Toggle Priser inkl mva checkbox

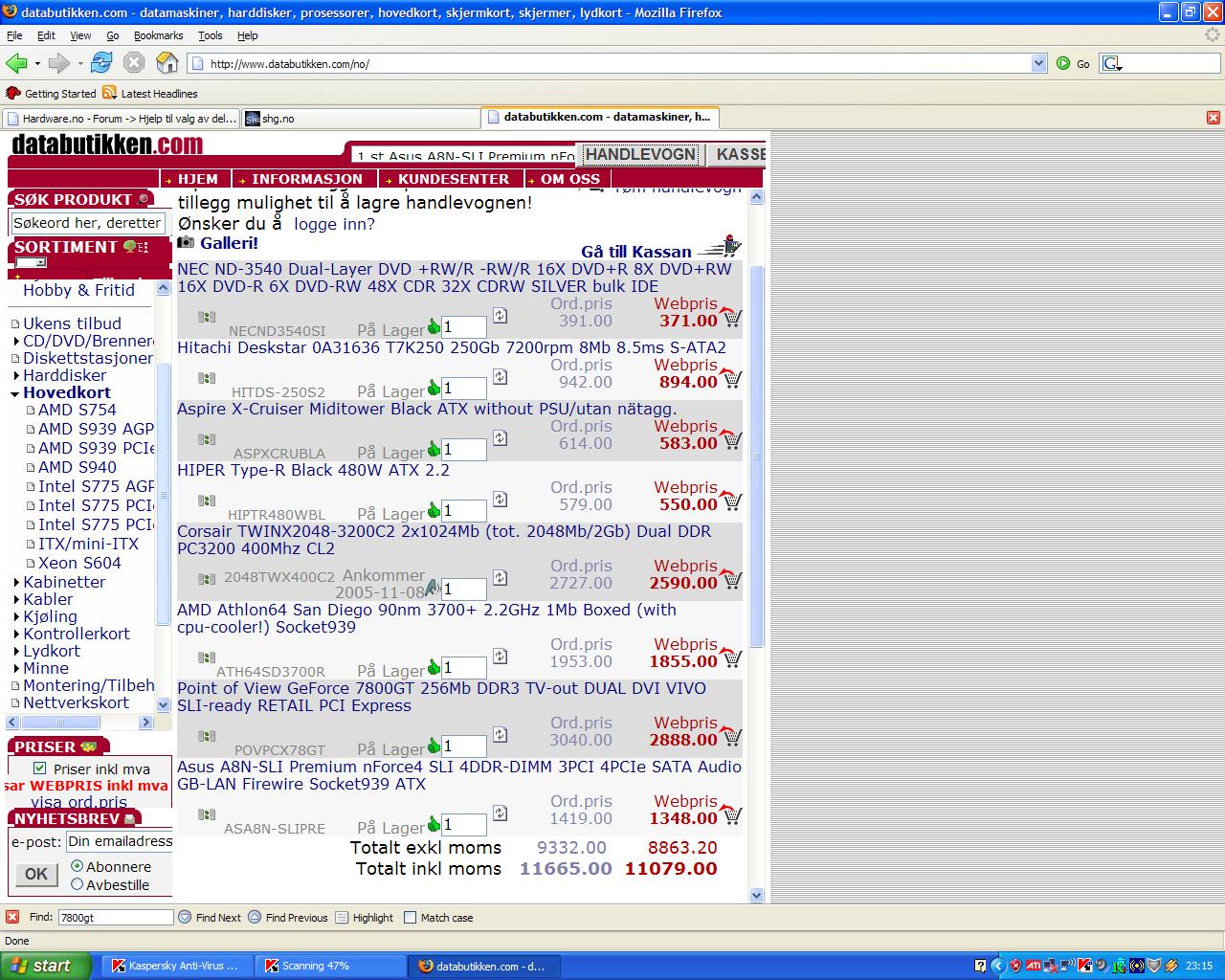coord(39,768)
